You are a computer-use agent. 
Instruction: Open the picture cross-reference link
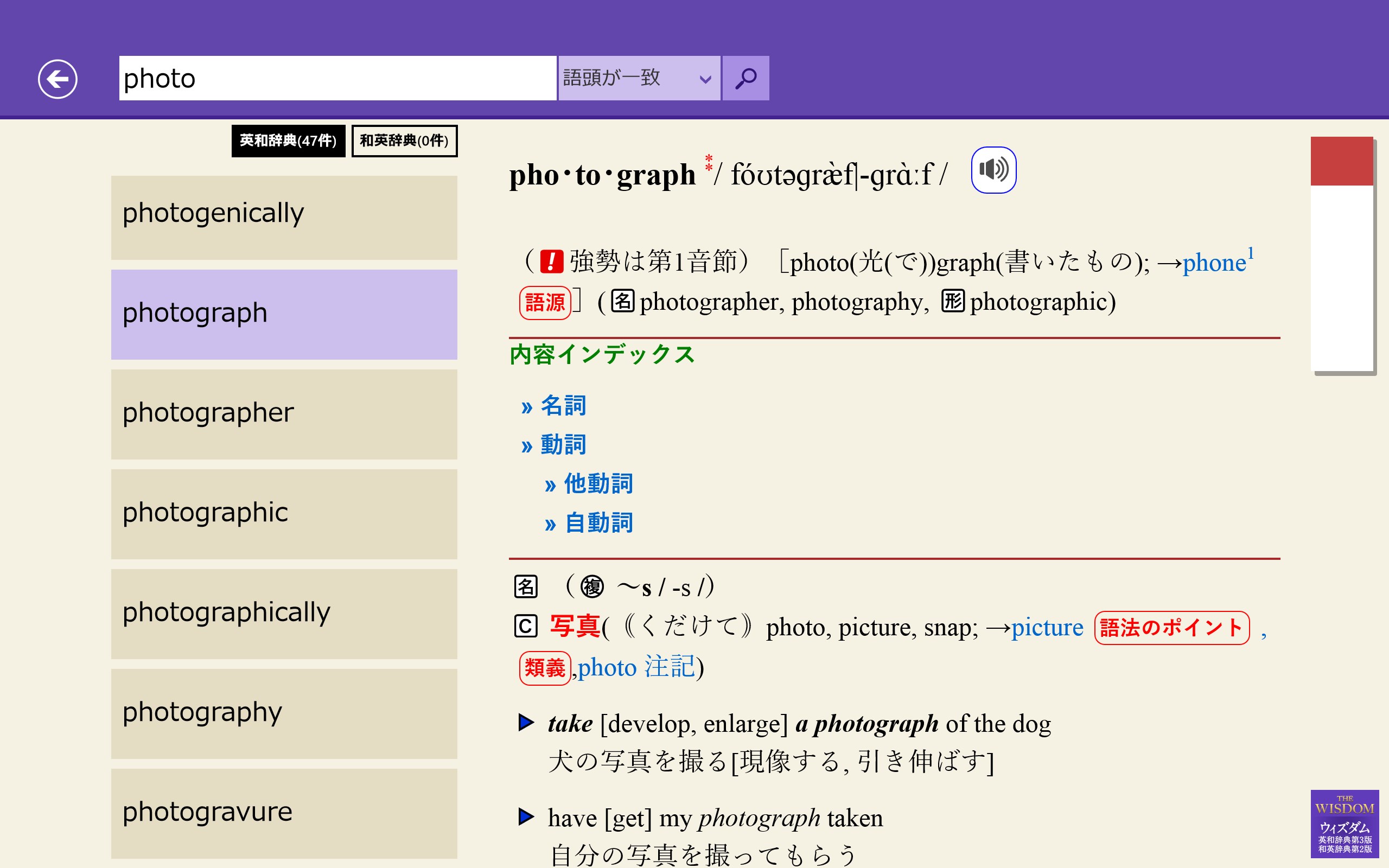pos(1046,628)
